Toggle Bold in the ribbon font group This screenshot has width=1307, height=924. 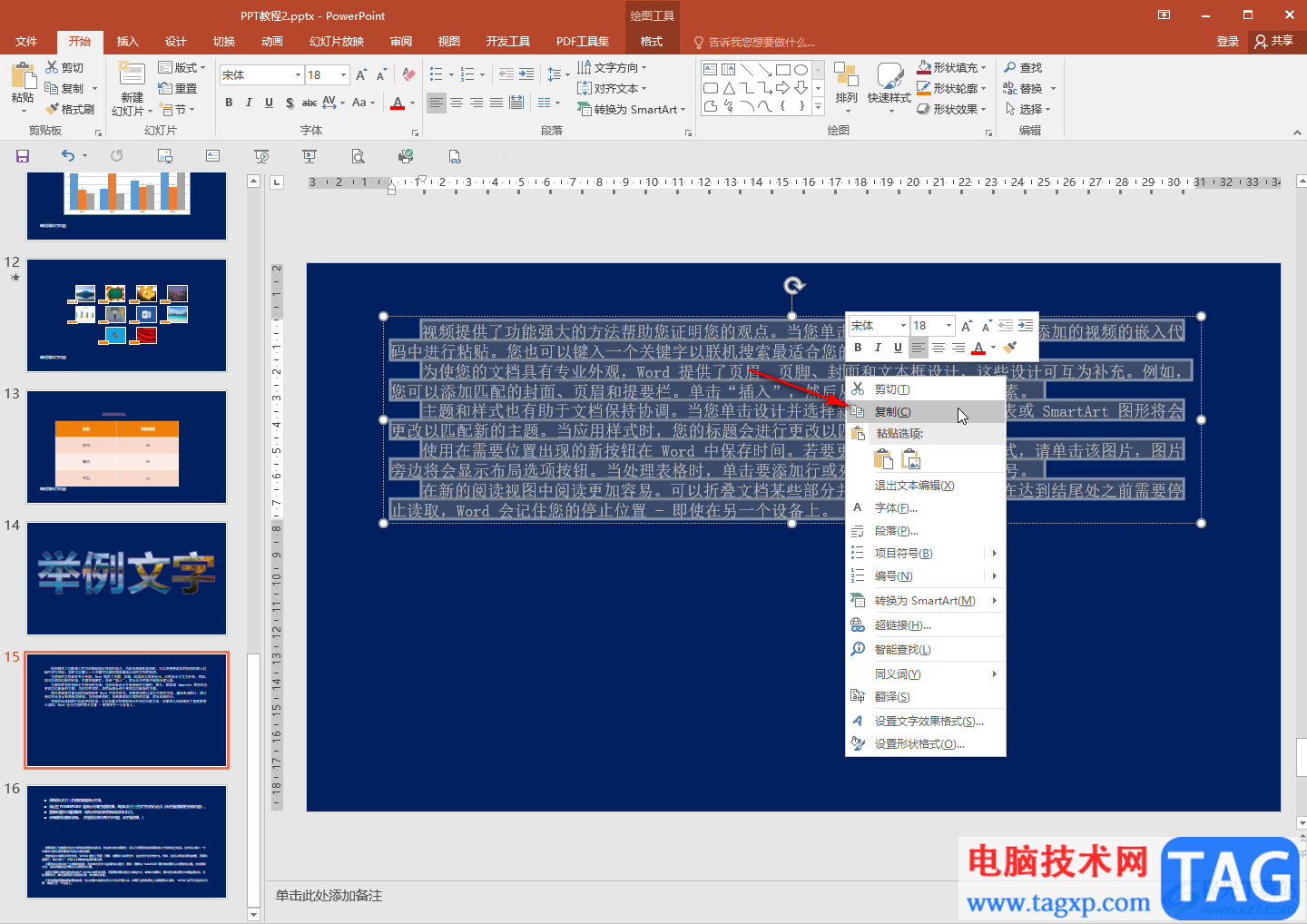(x=229, y=103)
